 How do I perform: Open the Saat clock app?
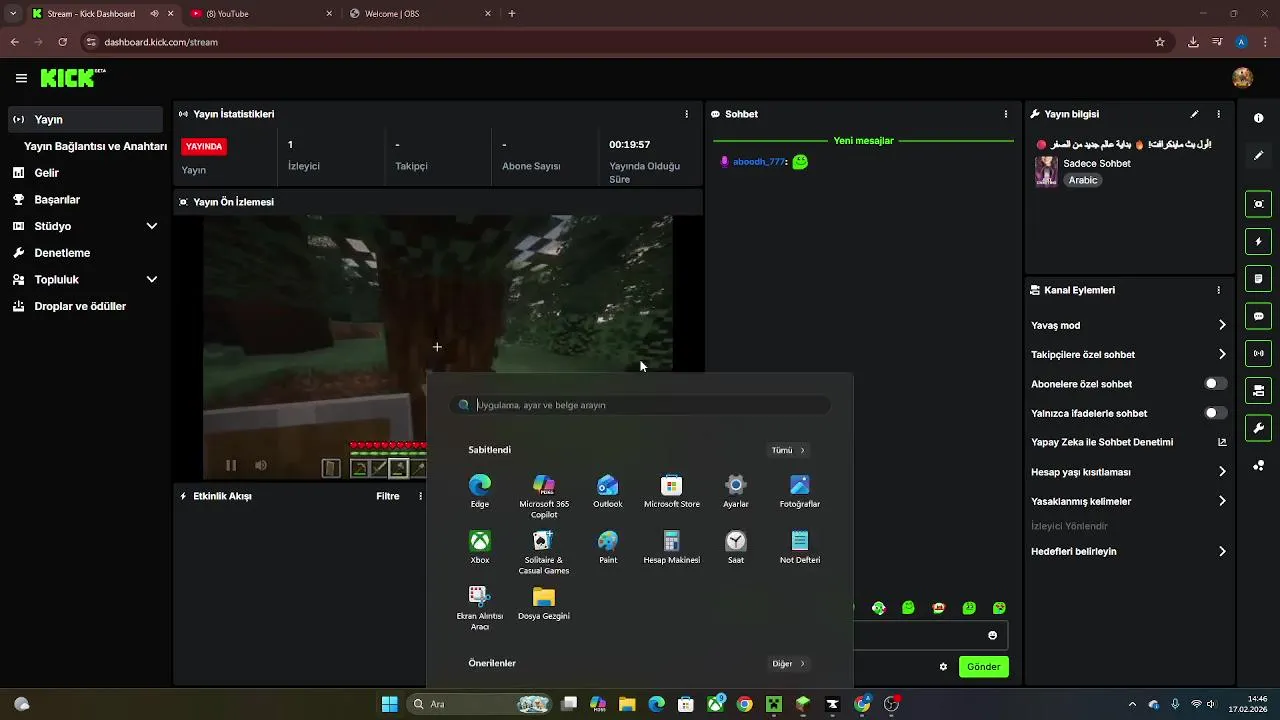[x=736, y=547]
